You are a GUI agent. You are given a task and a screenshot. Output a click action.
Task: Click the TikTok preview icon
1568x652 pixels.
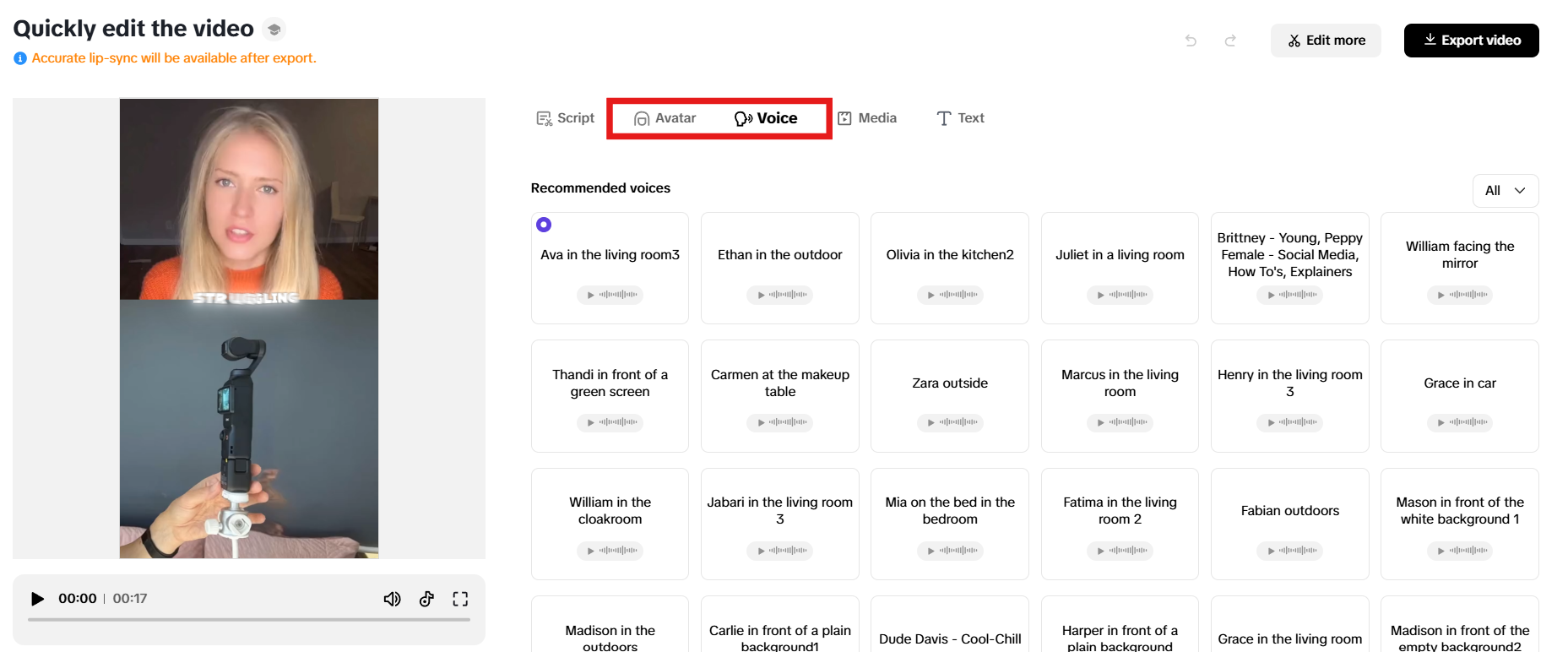(426, 599)
